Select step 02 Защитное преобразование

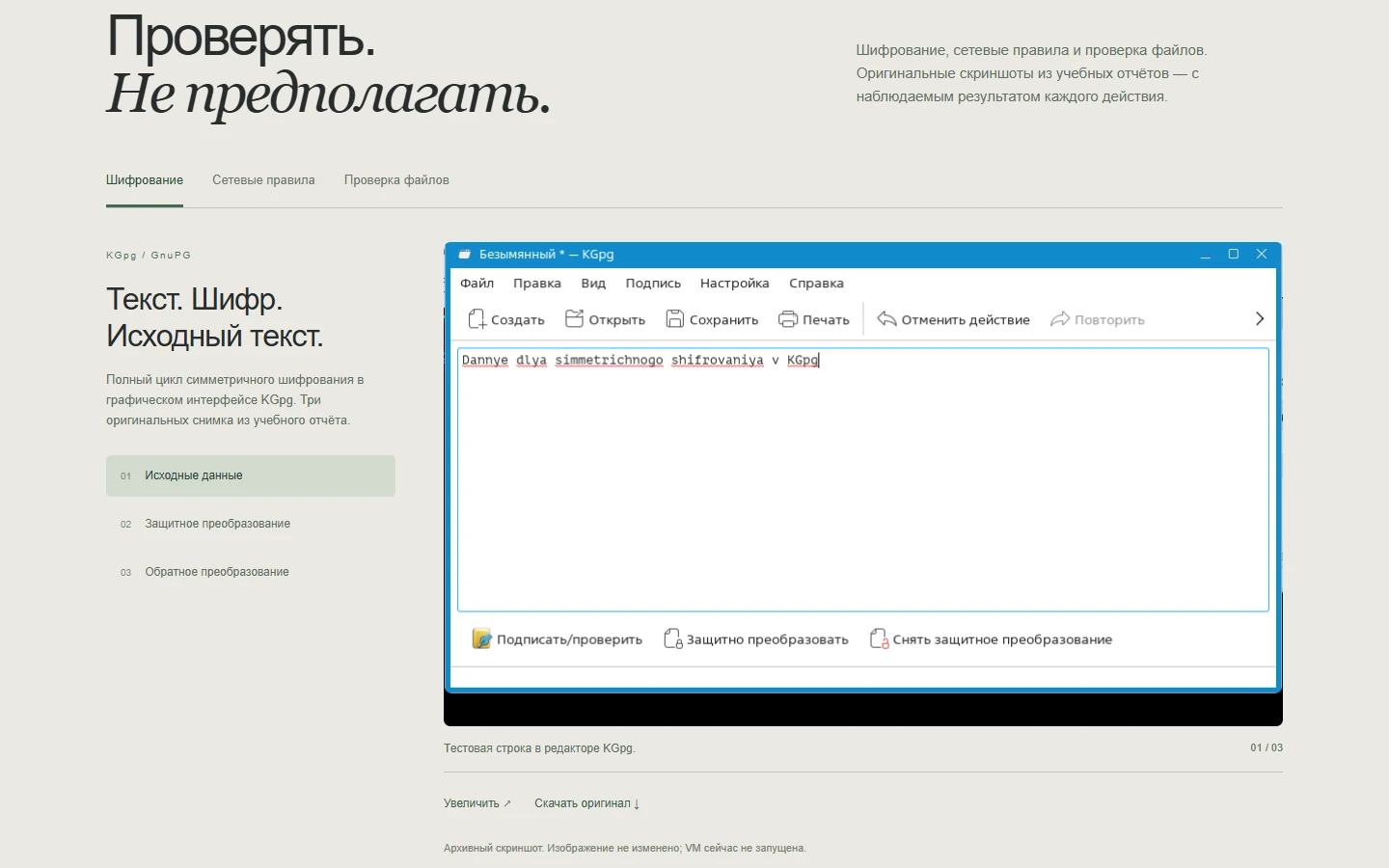pyautogui.click(x=251, y=524)
